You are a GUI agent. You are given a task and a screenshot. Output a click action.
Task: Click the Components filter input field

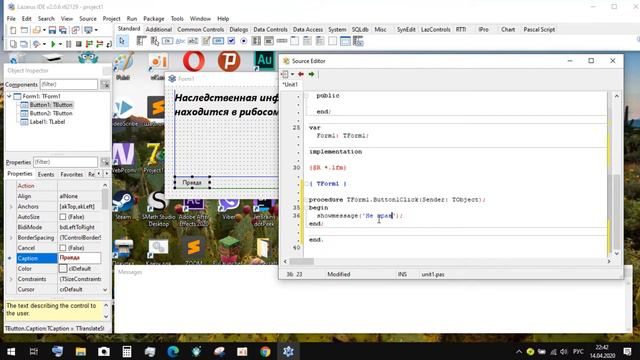pyautogui.click(x=69, y=84)
